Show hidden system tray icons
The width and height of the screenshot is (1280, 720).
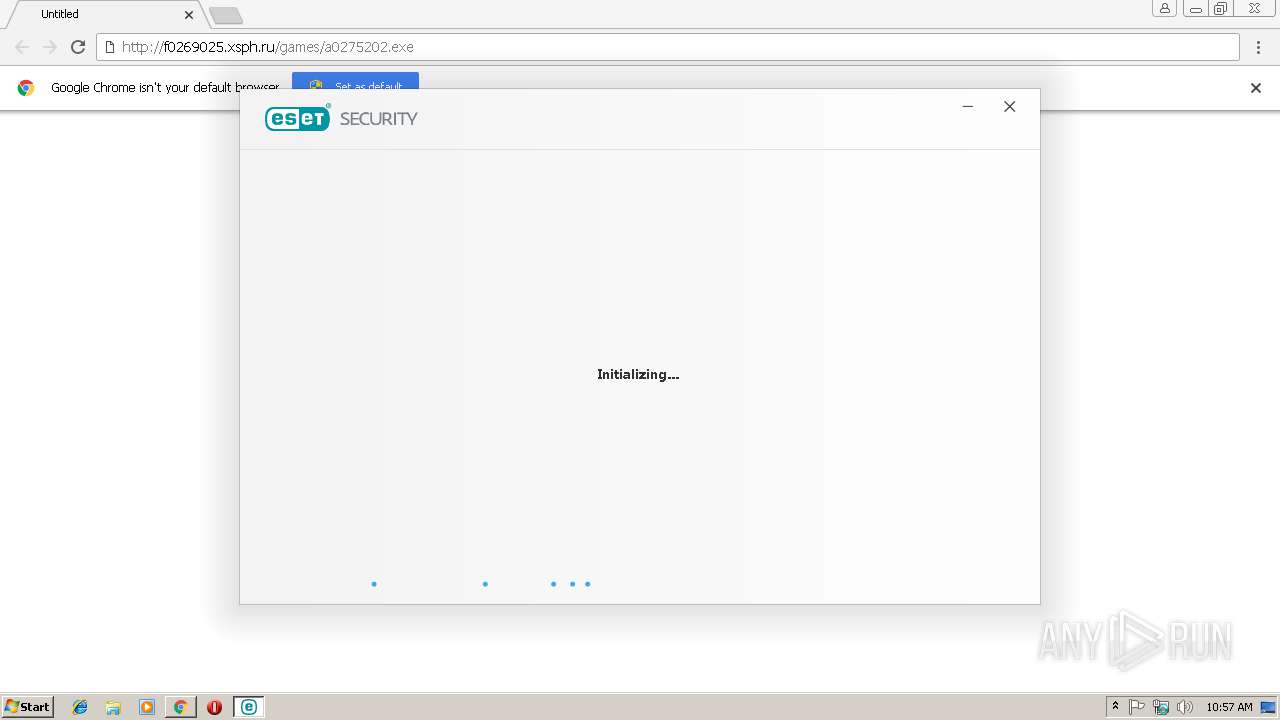[1116, 707]
